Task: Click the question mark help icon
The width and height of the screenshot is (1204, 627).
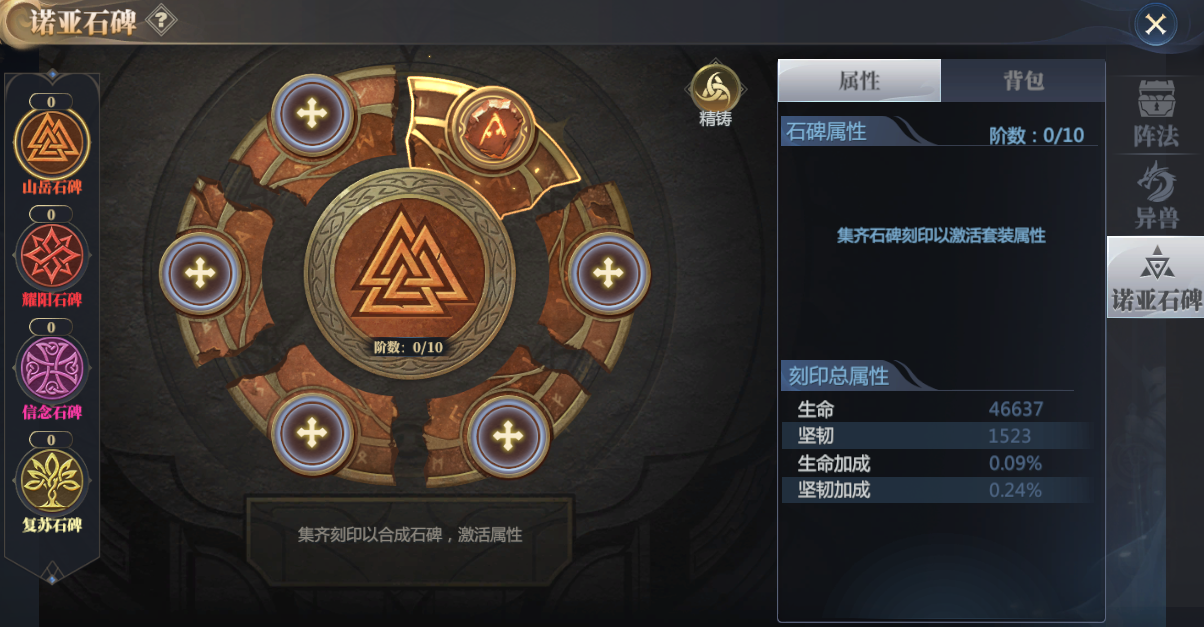Action: [x=161, y=21]
